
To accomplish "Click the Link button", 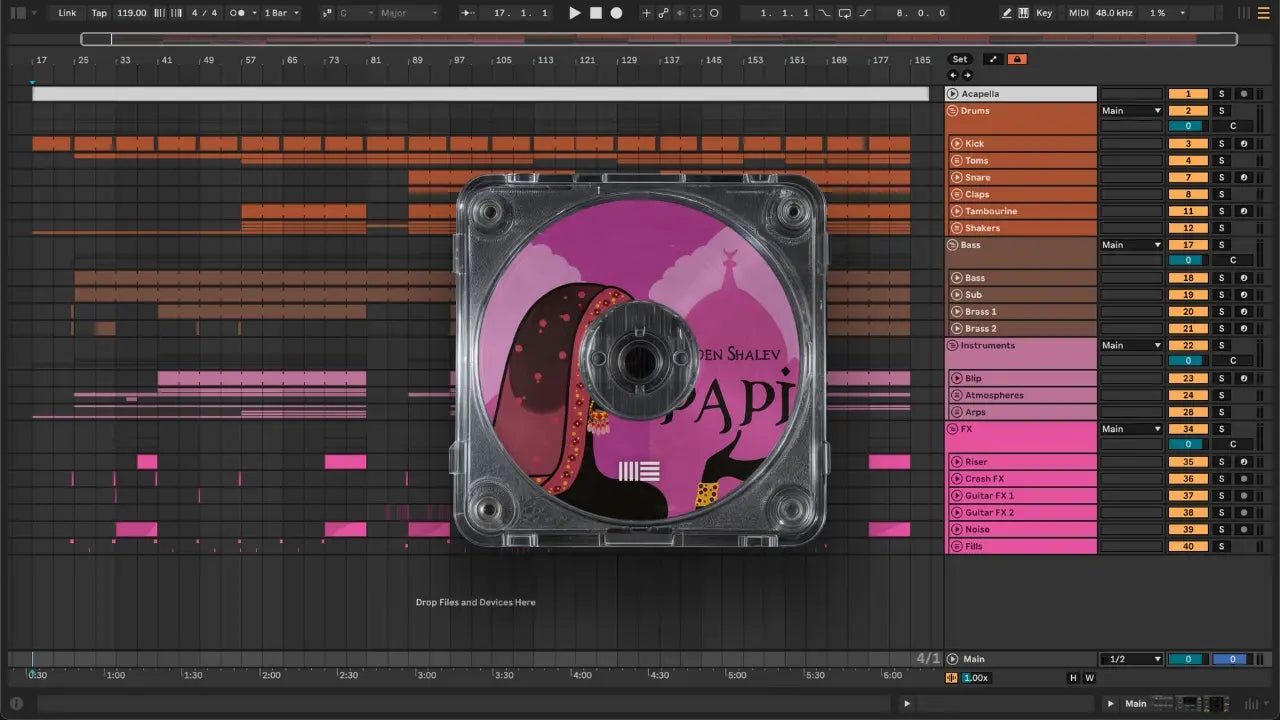I will pos(67,13).
